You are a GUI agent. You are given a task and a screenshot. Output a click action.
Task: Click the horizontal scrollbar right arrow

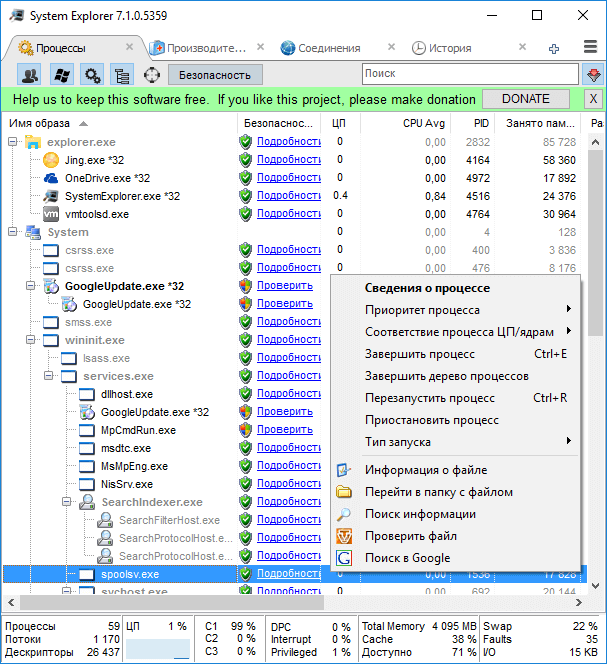[x=579, y=602]
